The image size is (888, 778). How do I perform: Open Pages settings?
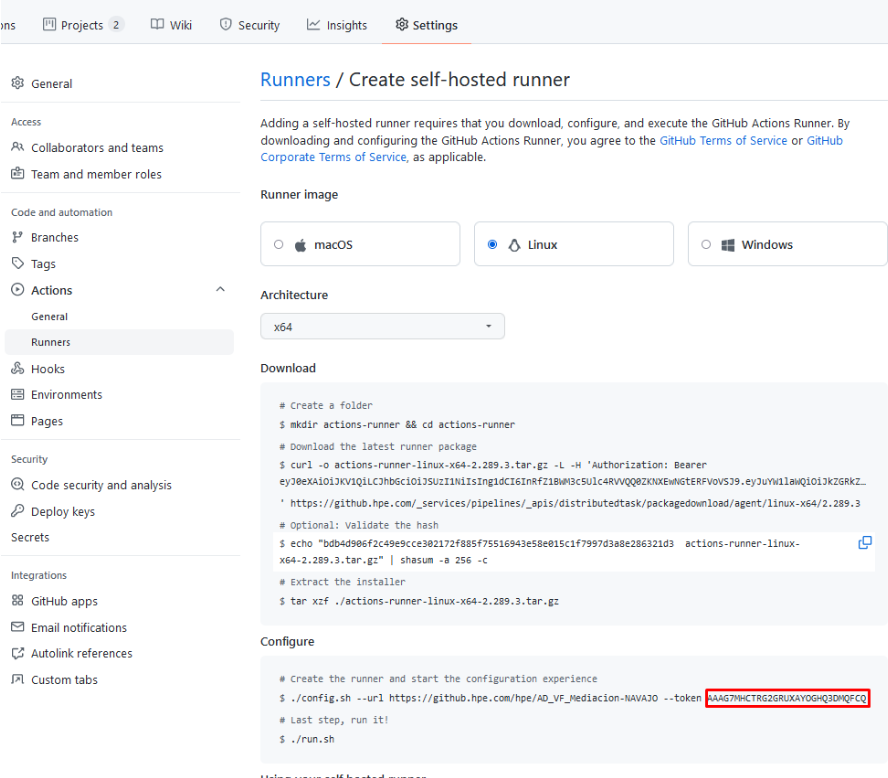click(x=46, y=421)
